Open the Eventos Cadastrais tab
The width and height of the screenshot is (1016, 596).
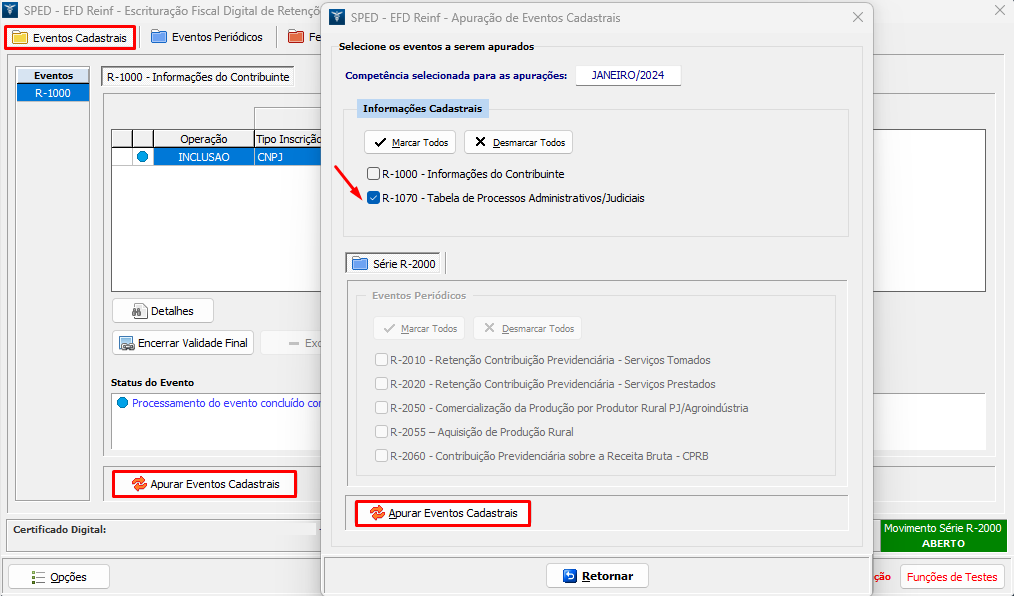pyautogui.click(x=70, y=38)
